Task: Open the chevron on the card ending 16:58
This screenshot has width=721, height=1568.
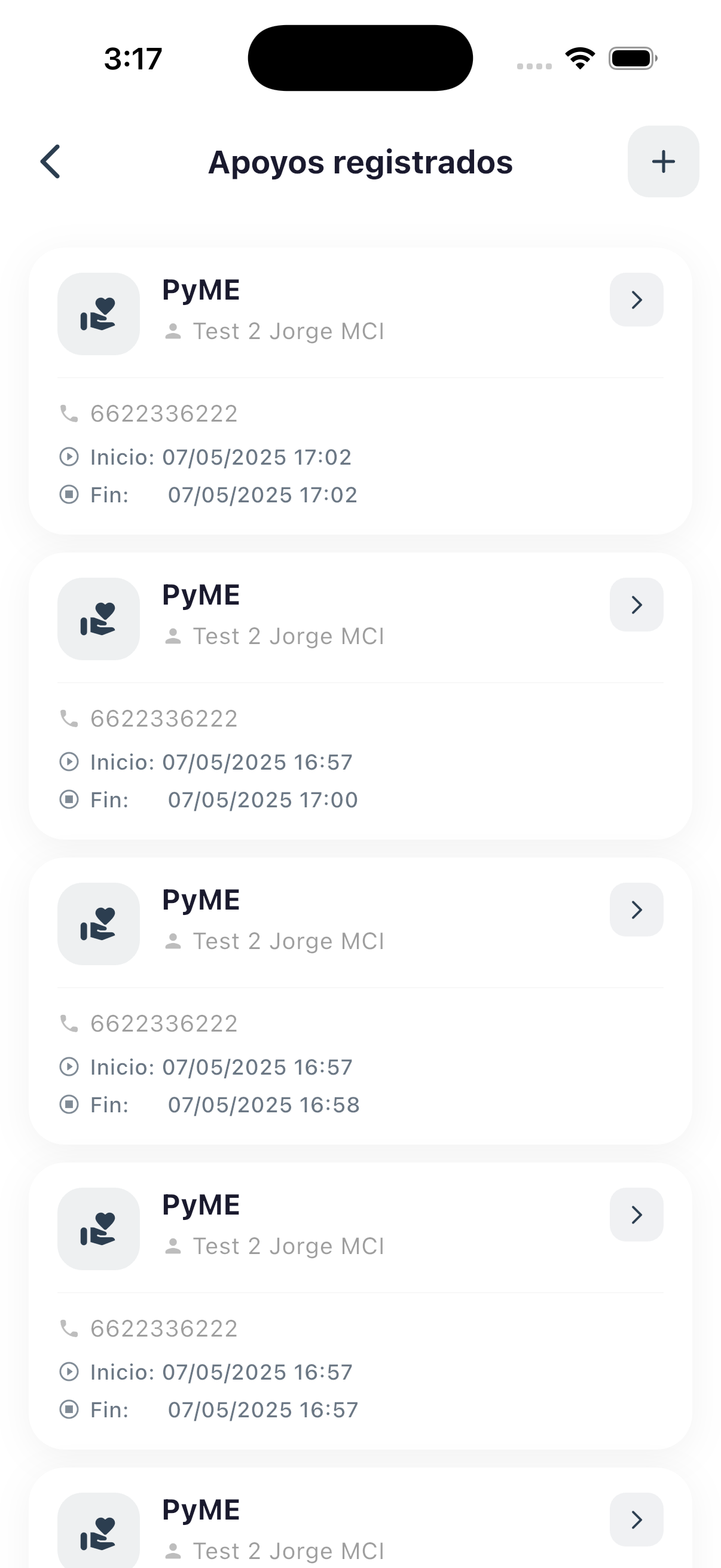Action: click(637, 910)
